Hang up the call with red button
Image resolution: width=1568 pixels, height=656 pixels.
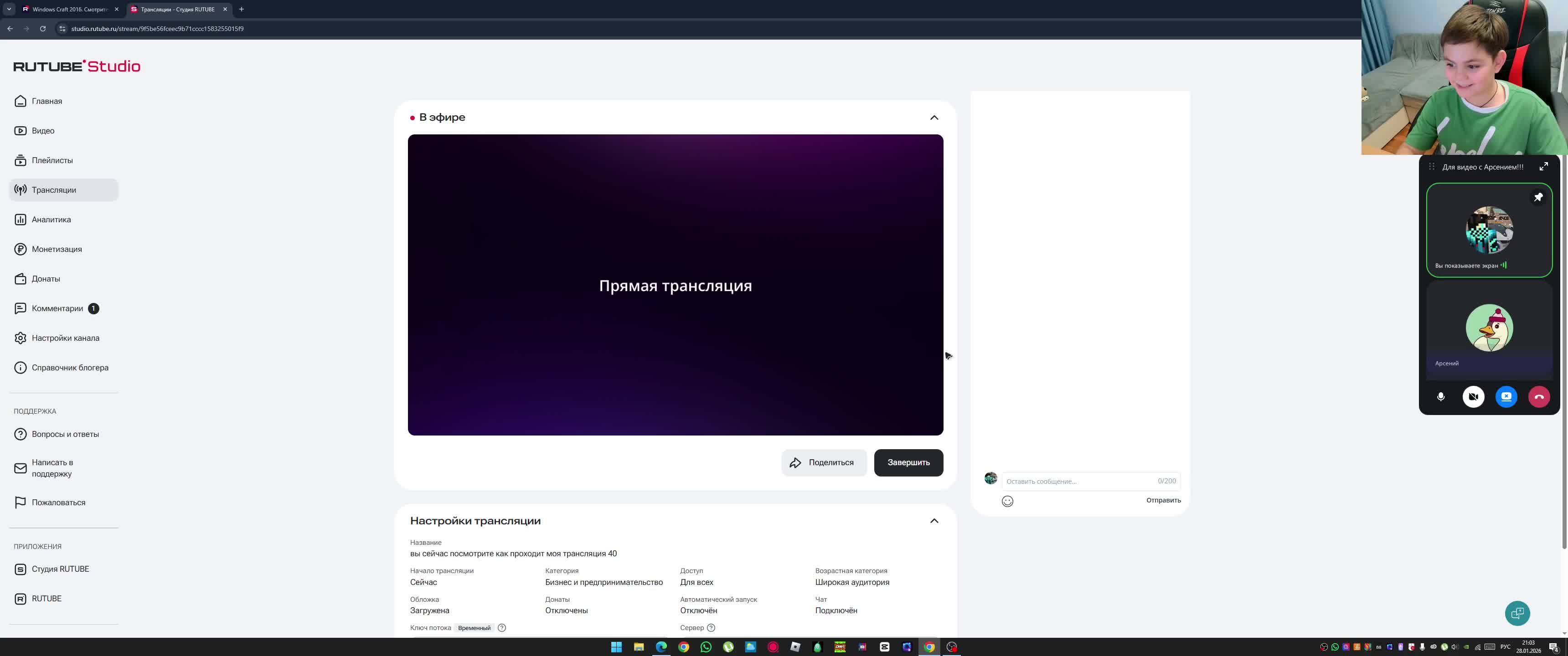click(1538, 397)
